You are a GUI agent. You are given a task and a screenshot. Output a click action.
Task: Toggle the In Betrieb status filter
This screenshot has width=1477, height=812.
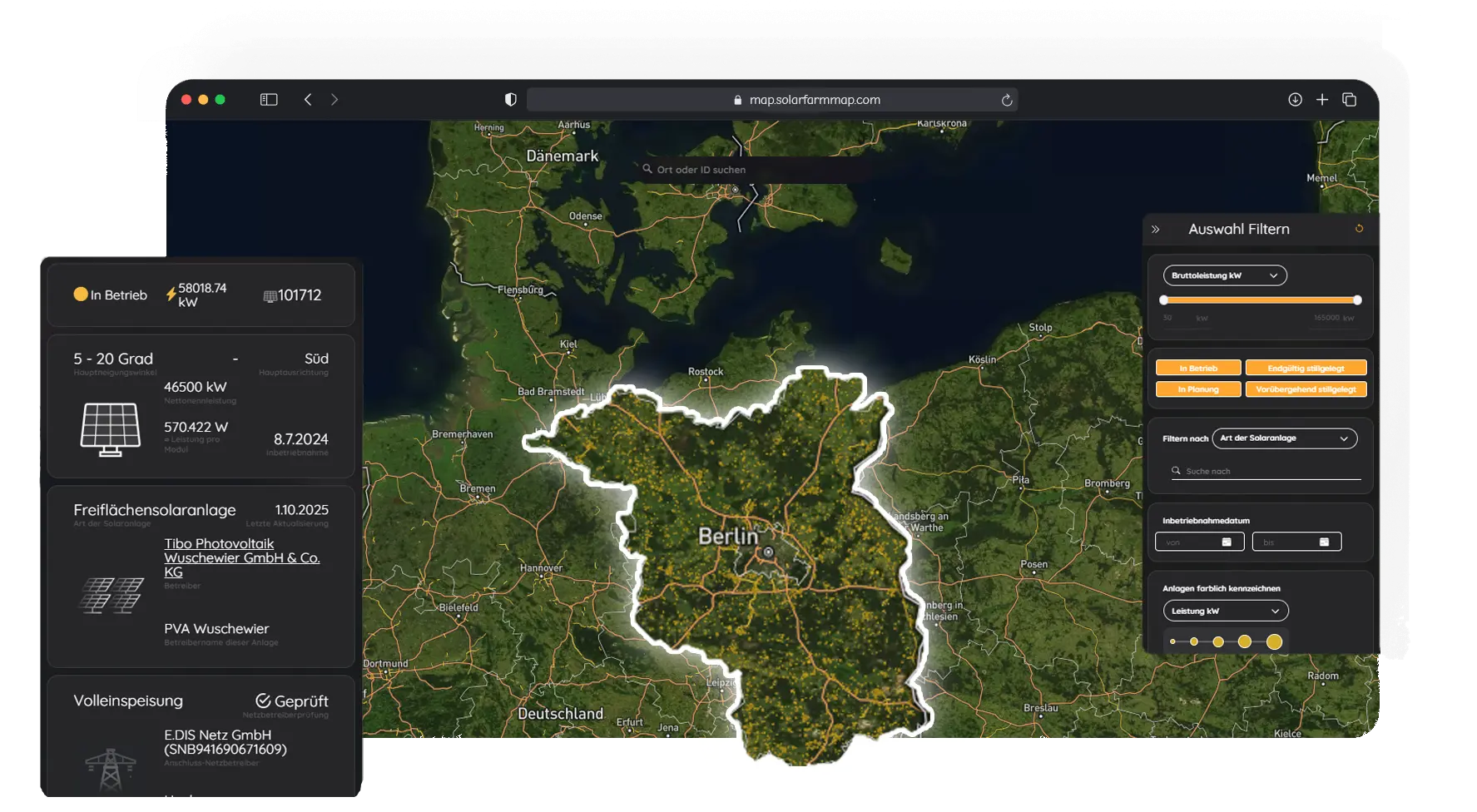(x=1197, y=368)
